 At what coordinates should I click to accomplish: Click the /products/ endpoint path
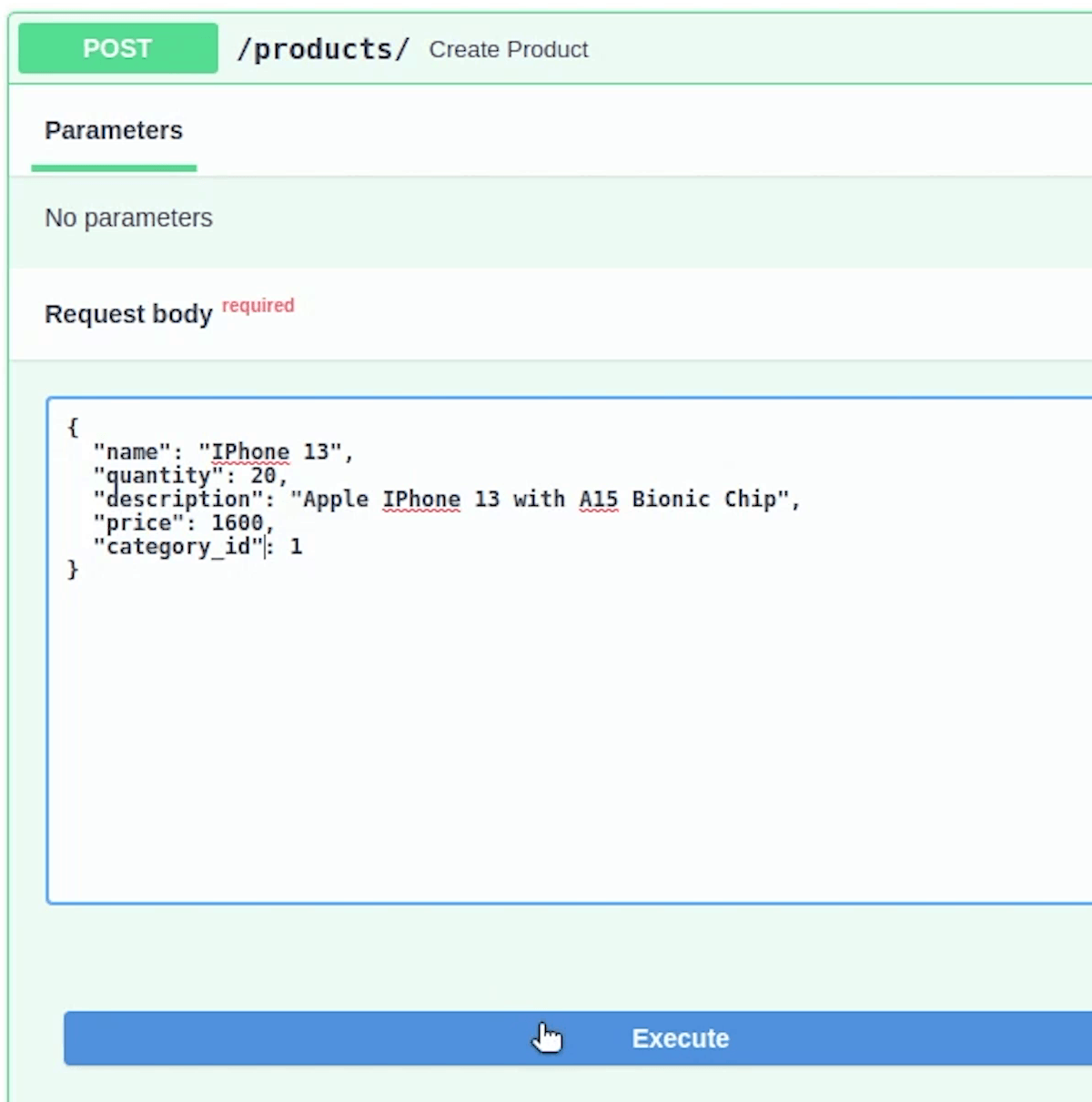pyautogui.click(x=322, y=49)
